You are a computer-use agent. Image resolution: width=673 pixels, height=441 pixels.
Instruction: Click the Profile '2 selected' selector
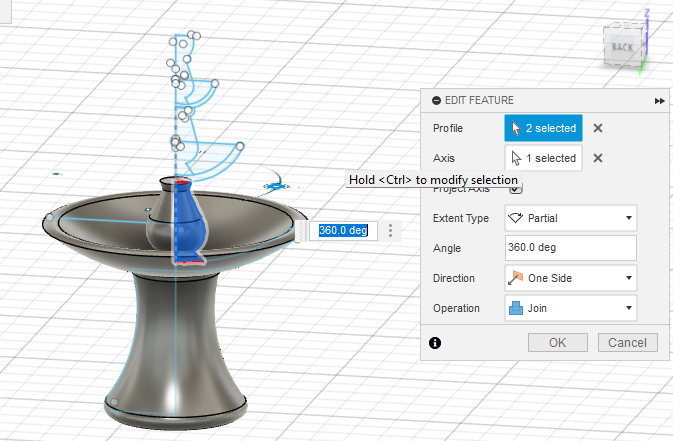tap(543, 128)
